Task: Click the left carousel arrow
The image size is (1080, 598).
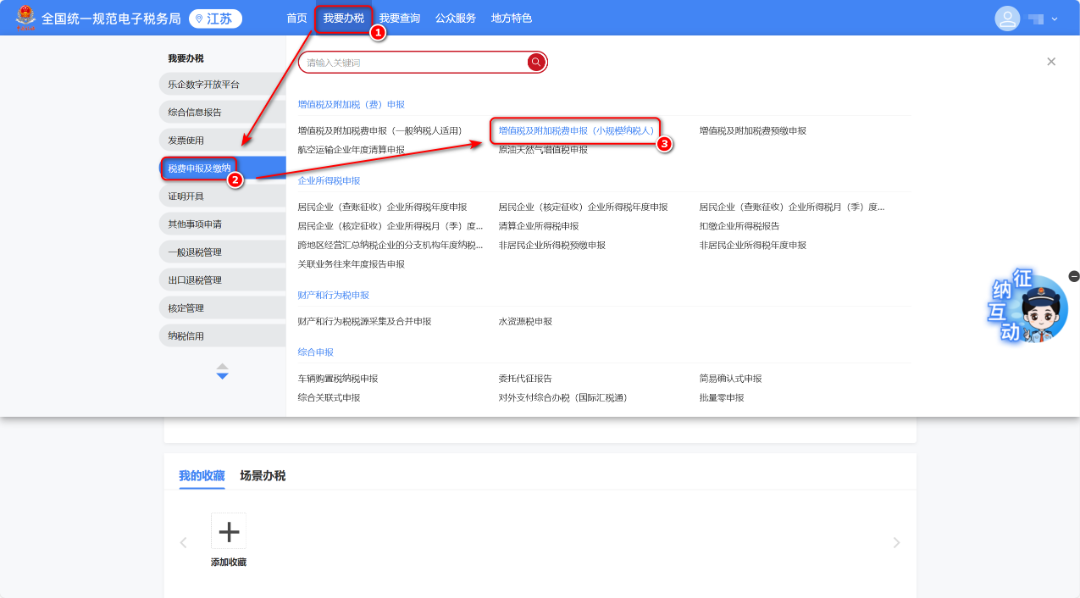Action: pyautogui.click(x=183, y=541)
